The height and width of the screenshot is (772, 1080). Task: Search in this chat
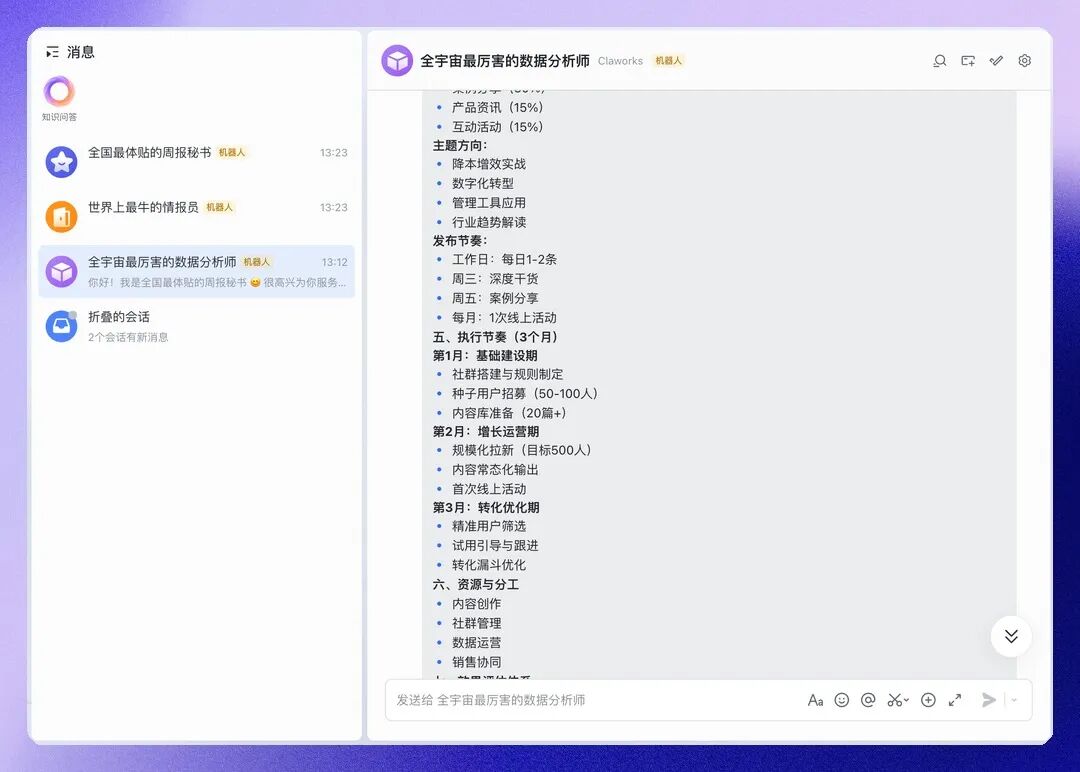939,61
